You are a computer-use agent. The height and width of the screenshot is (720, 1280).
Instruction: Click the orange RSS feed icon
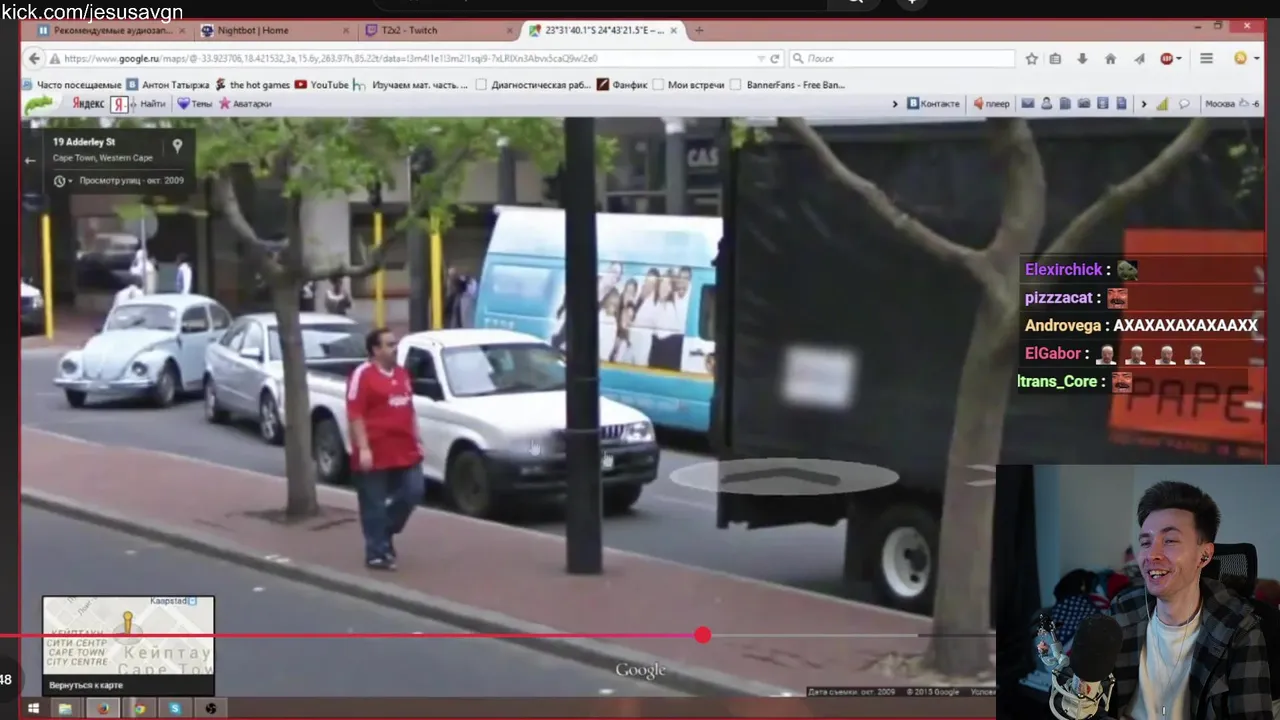(1240, 59)
